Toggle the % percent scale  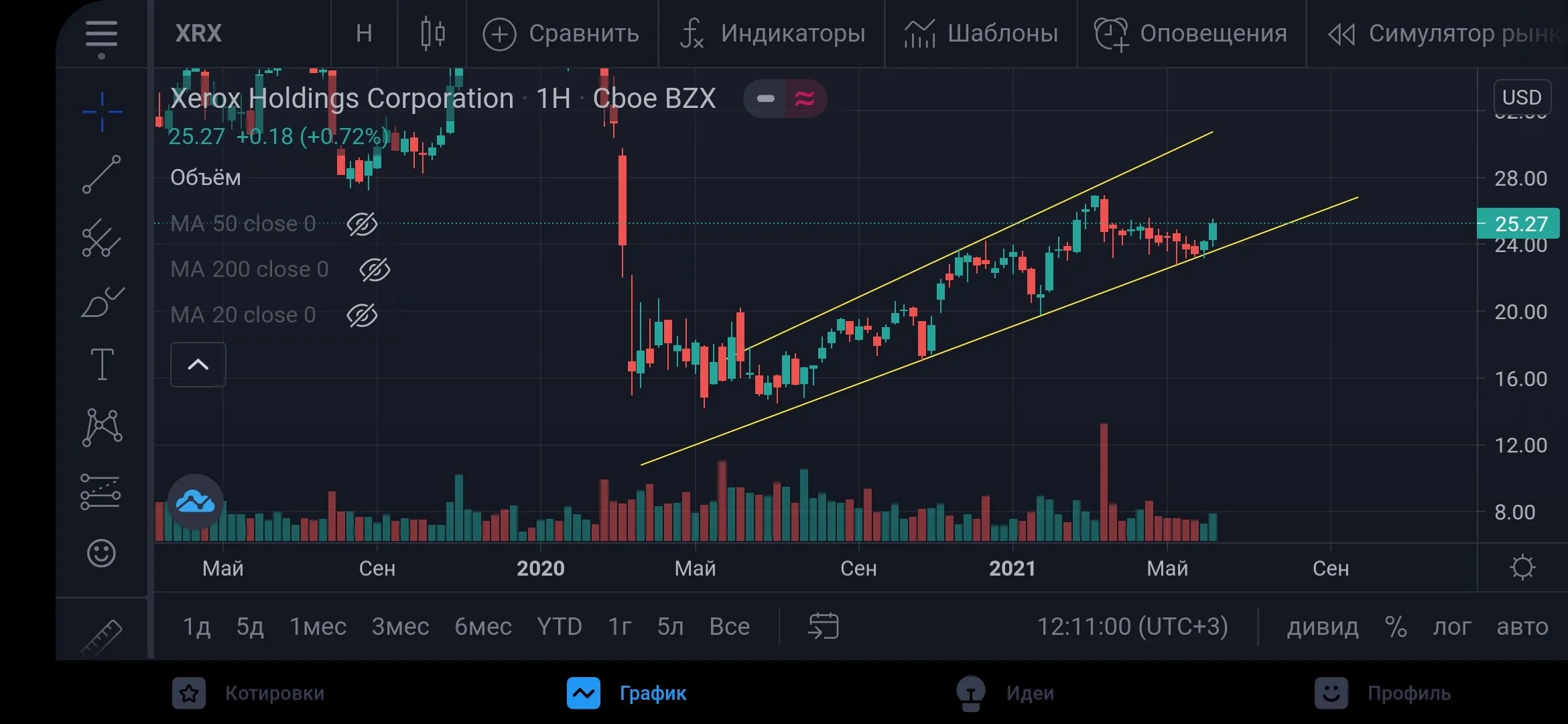(1396, 627)
